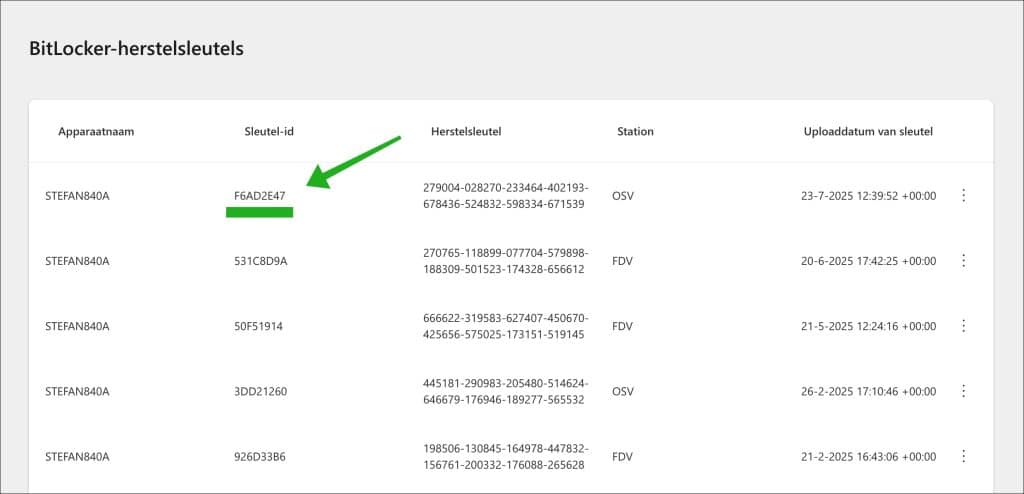Click upload date 23-7-2025 12:39:52
Image resolution: width=1024 pixels, height=494 pixels.
[x=869, y=195]
